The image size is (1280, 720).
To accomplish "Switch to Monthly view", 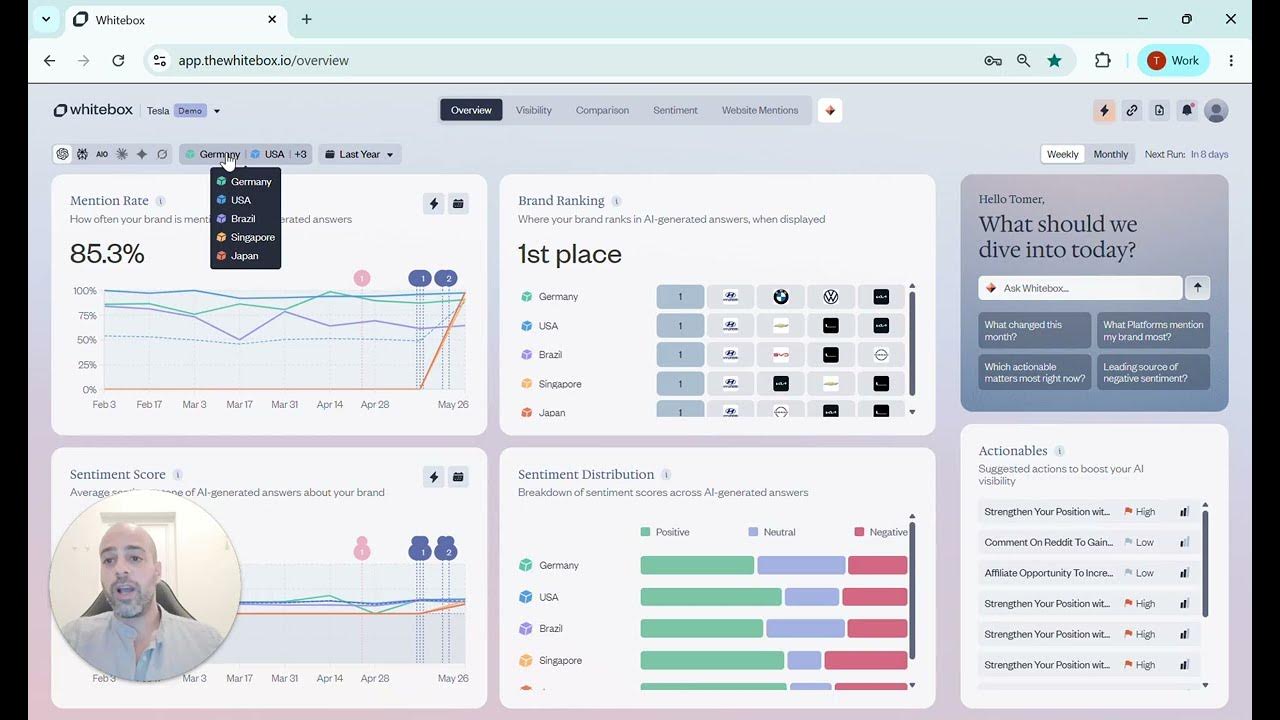I will pos(1110,154).
